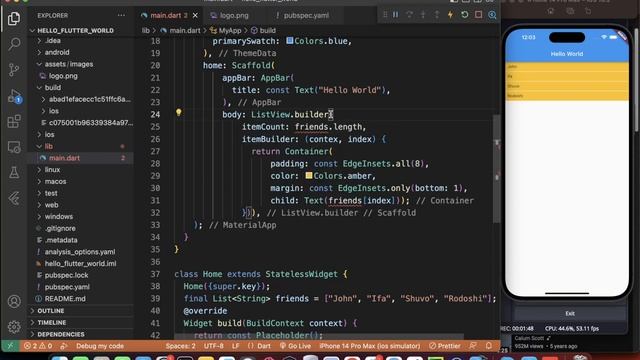Open notifications bell in status bar
Viewport: 640px width, 360px height.
coord(489,346)
